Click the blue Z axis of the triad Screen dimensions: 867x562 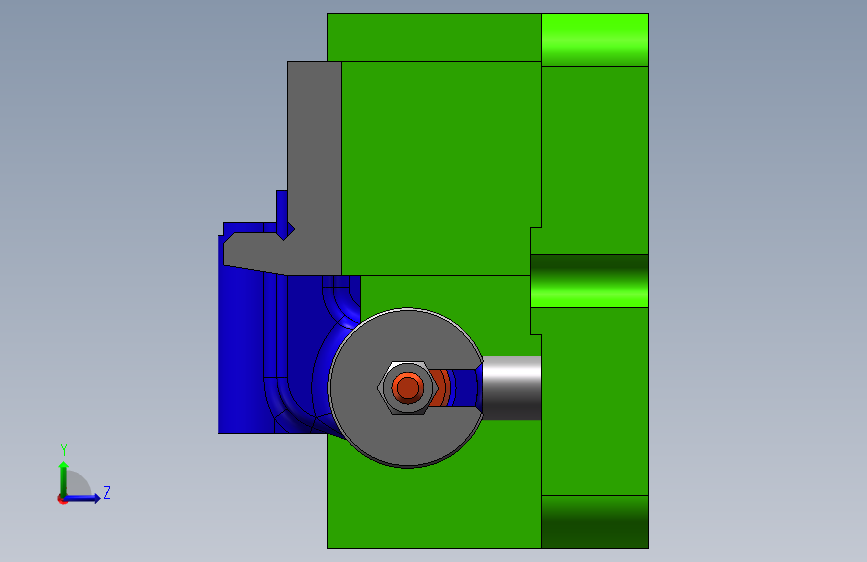tap(83, 498)
